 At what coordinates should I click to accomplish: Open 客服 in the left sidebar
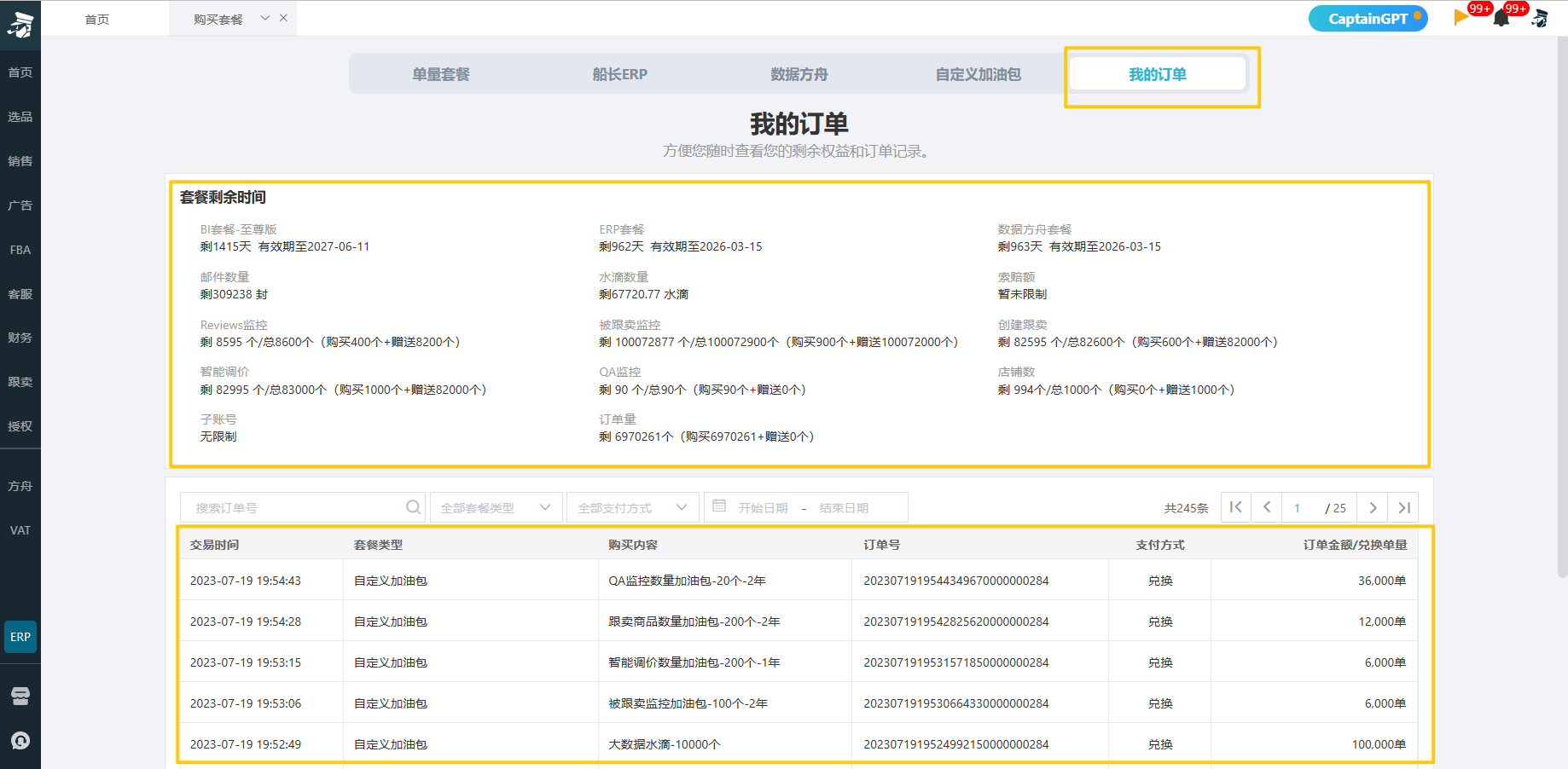[x=20, y=294]
